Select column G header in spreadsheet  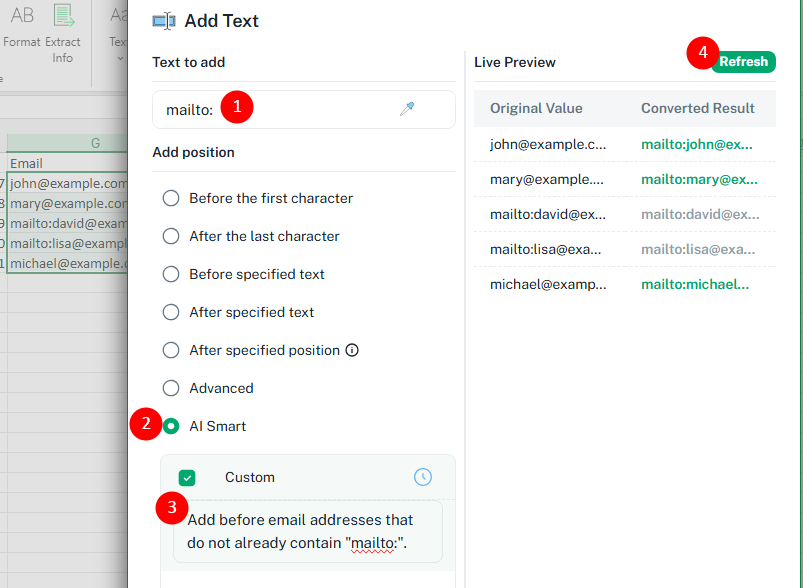click(x=67, y=143)
